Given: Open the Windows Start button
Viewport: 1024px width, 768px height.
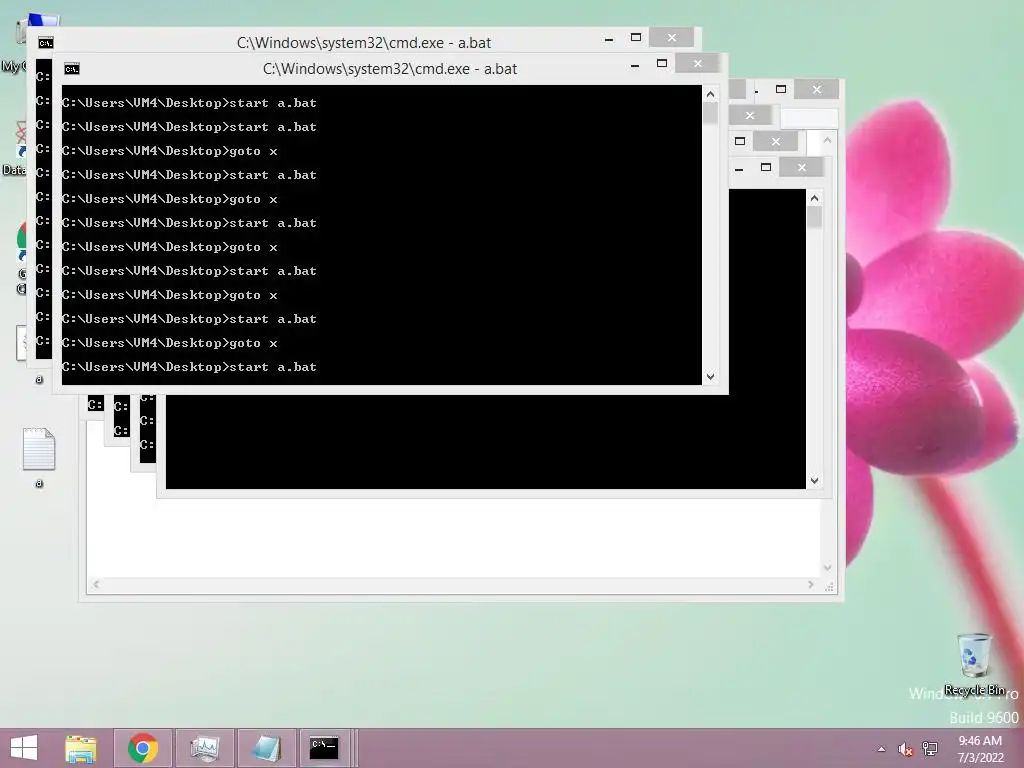Looking at the screenshot, I should tap(24, 748).
